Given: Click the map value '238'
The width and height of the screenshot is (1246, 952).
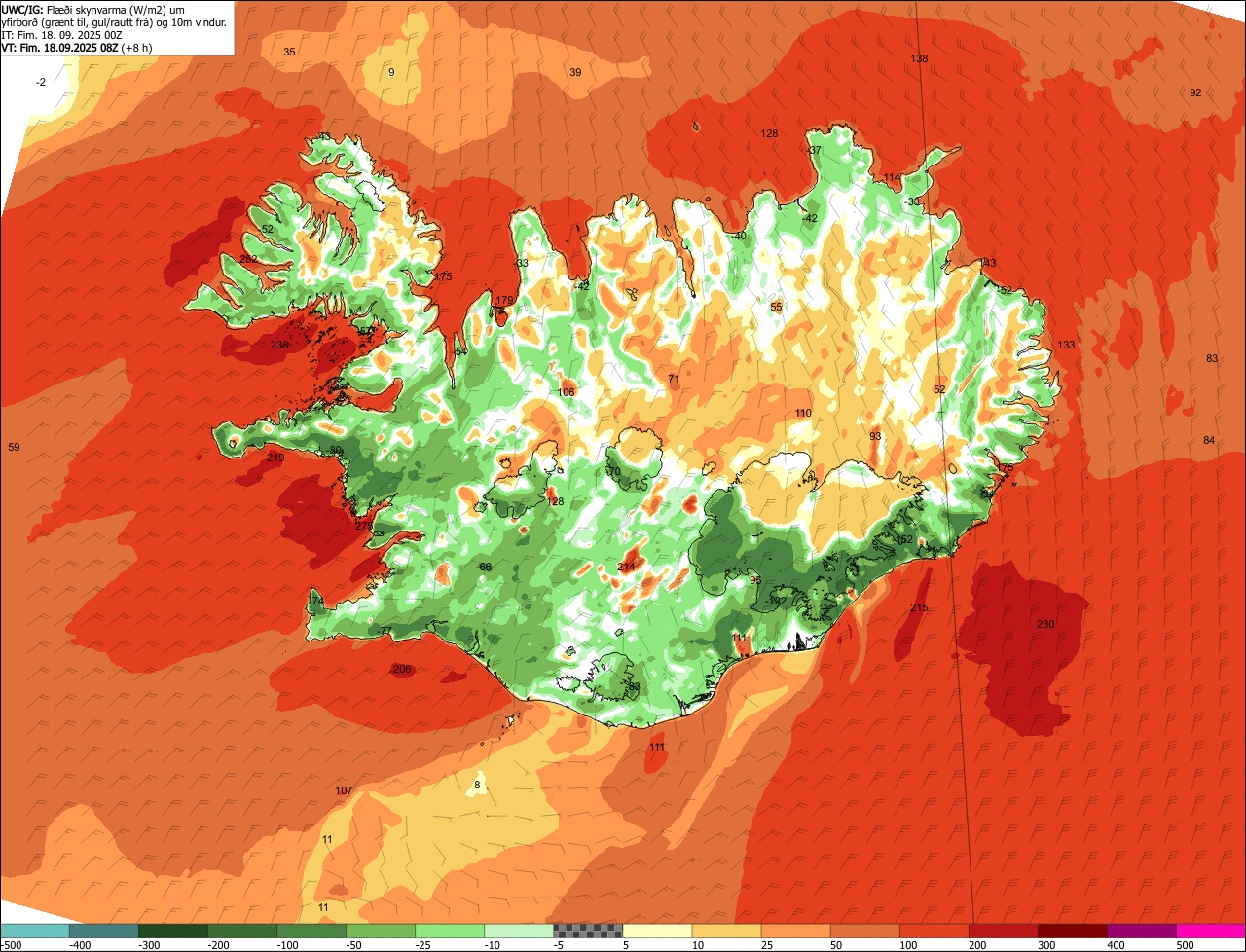Looking at the screenshot, I should pyautogui.click(x=279, y=345).
